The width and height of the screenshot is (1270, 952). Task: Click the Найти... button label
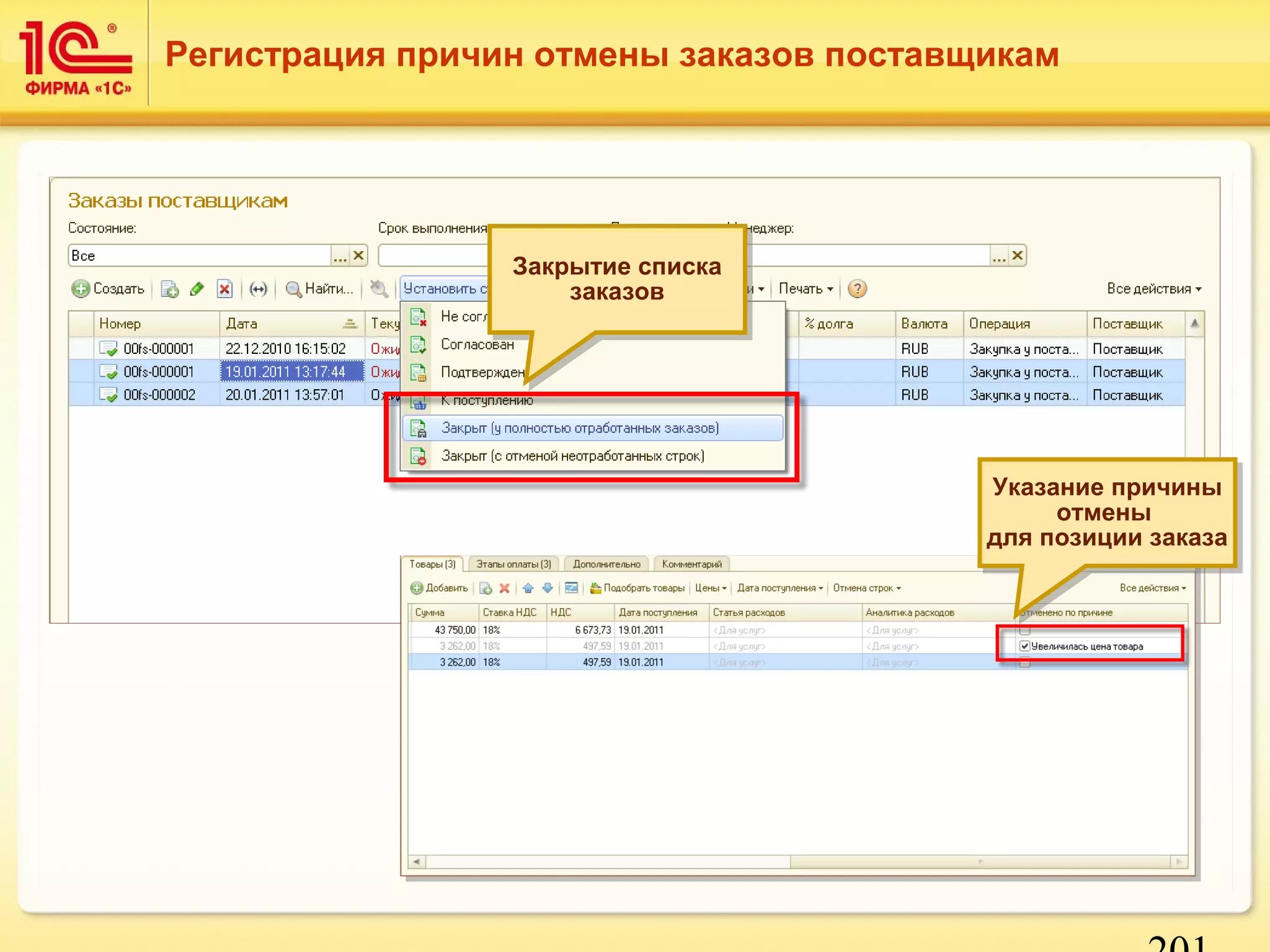point(329,289)
